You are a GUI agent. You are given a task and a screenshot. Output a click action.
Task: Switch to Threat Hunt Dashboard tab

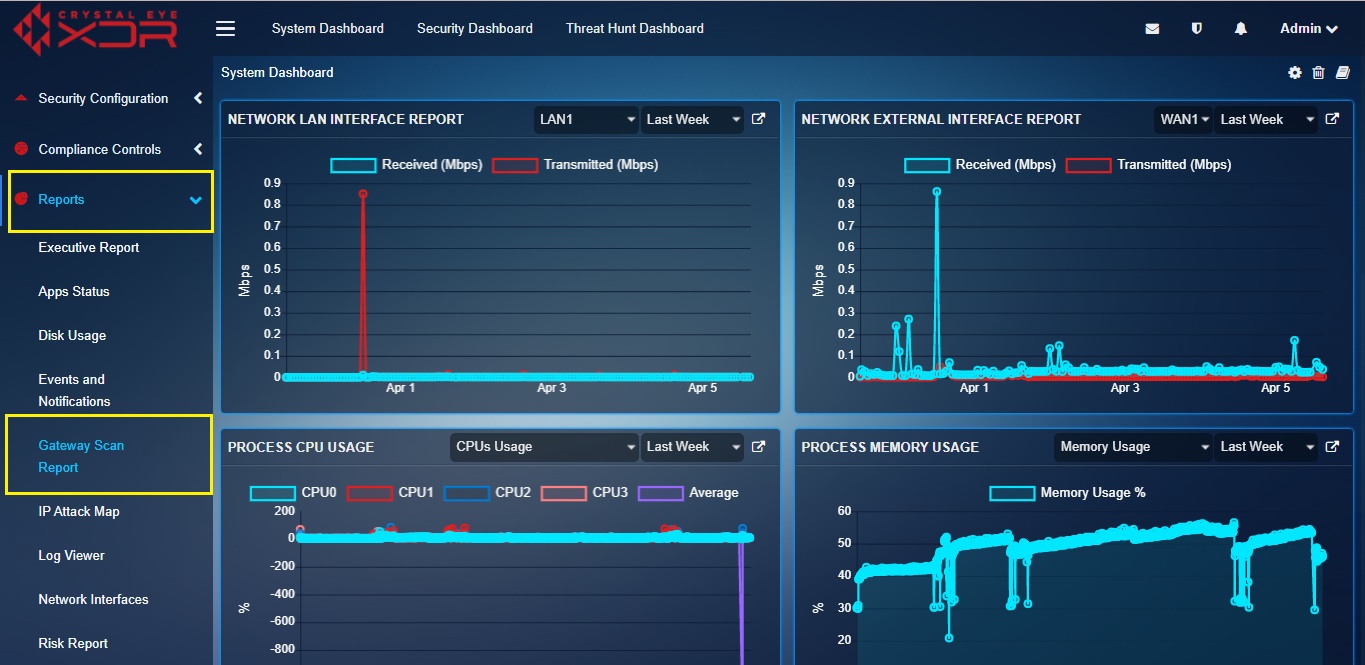[x=635, y=29]
